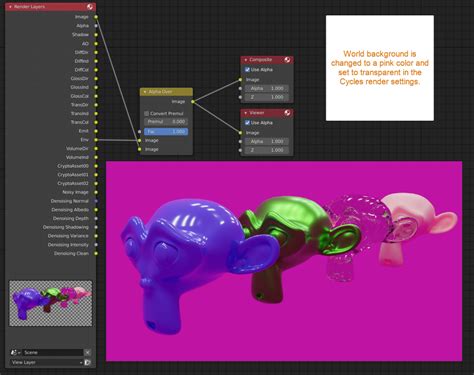Click the 'CryptoAsset02' label
Viewport: 474px width, 375px height.
73,183
